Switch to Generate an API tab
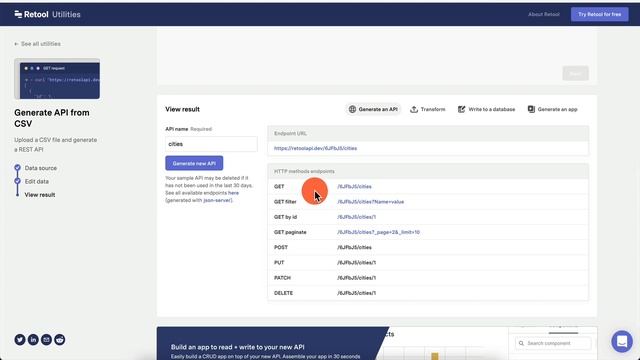Viewport: 640px width, 360px height. (373, 109)
